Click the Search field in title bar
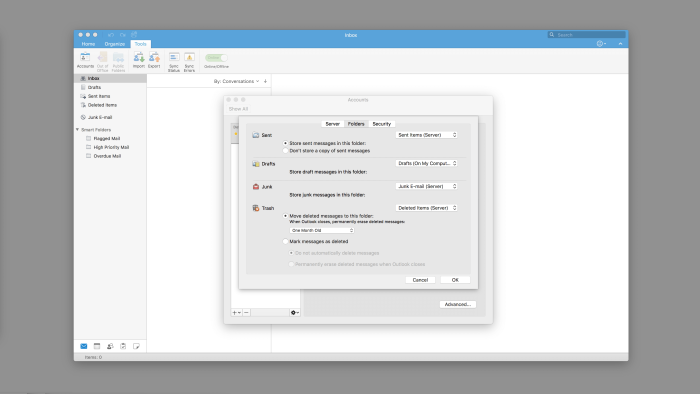The width and height of the screenshot is (700, 394). [x=586, y=35]
